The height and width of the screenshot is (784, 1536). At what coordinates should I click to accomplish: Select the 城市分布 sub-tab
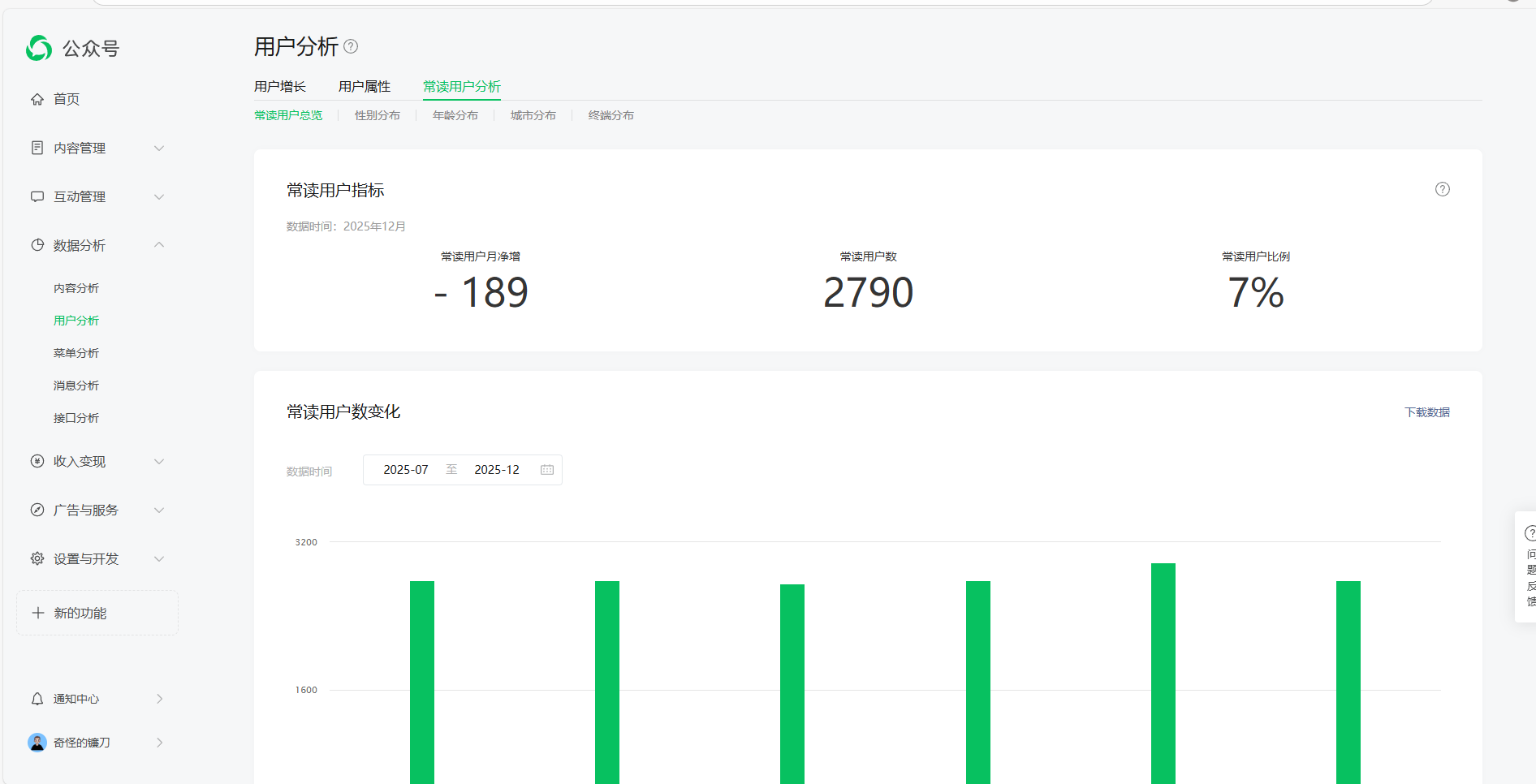tap(533, 115)
